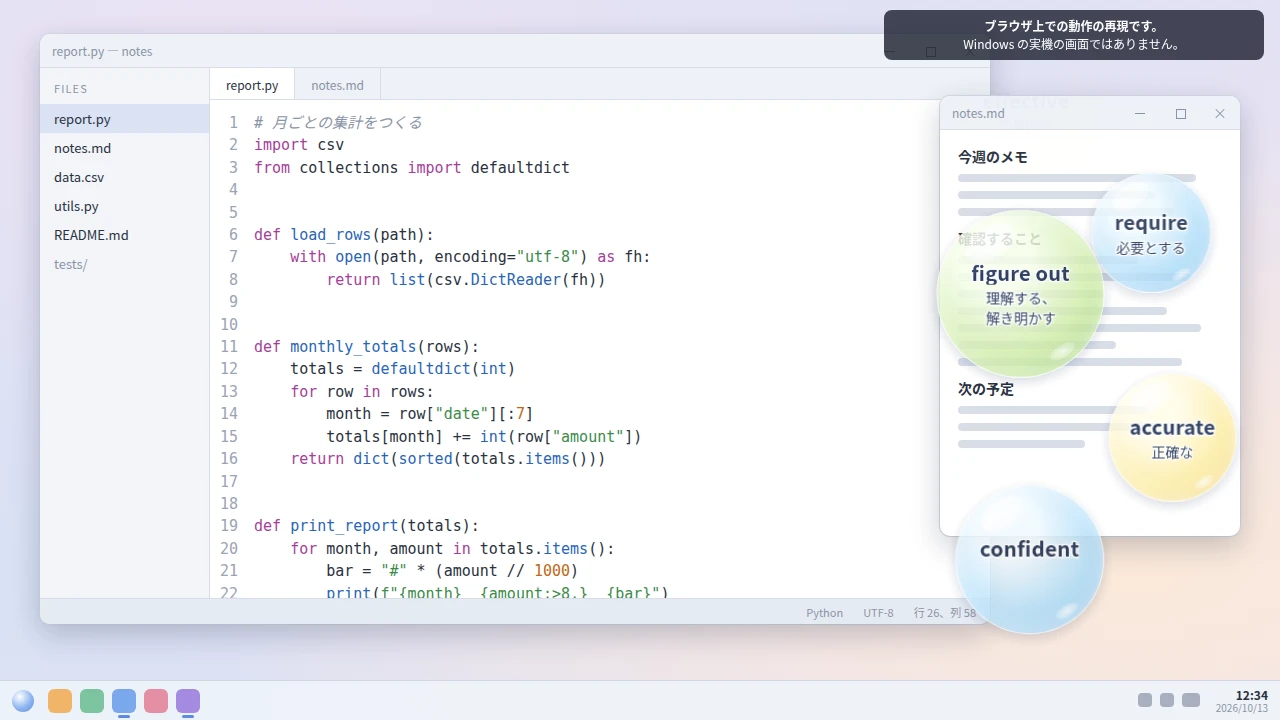Screen dimensions: 1280x720
Task: Pop the 'figure out' word bubble
Action: click(x=1020, y=294)
